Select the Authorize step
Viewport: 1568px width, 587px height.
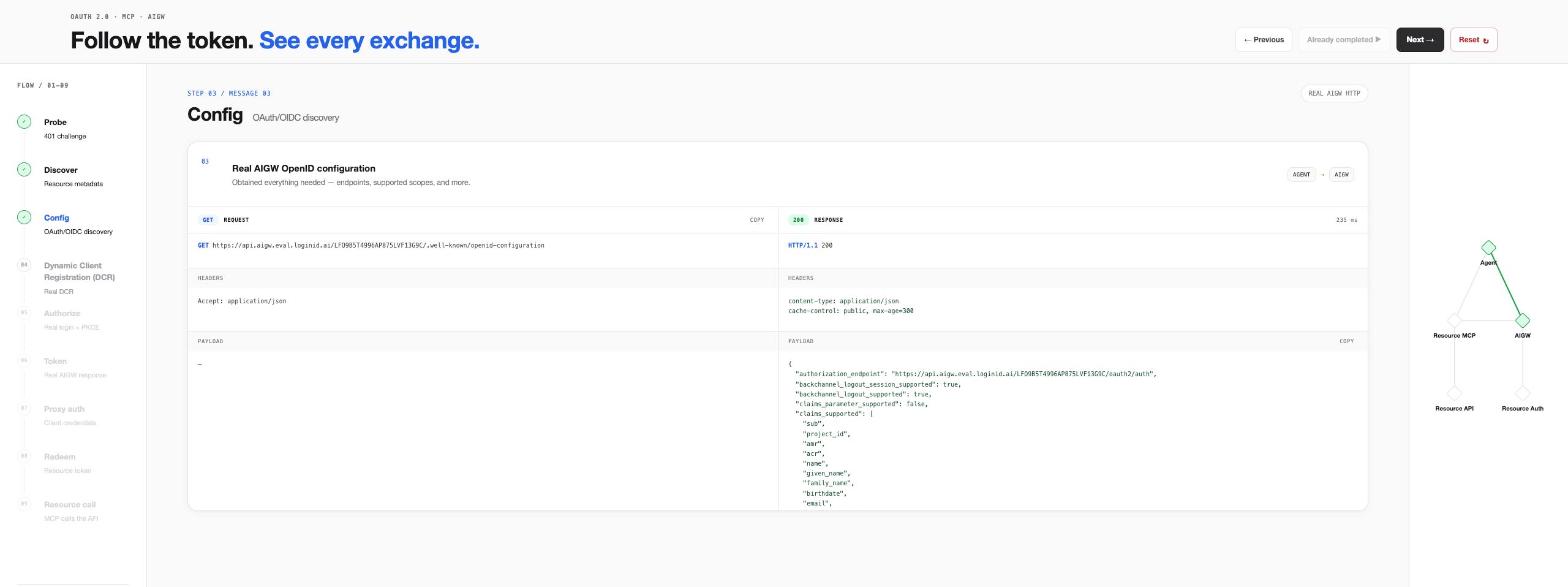pos(71,320)
